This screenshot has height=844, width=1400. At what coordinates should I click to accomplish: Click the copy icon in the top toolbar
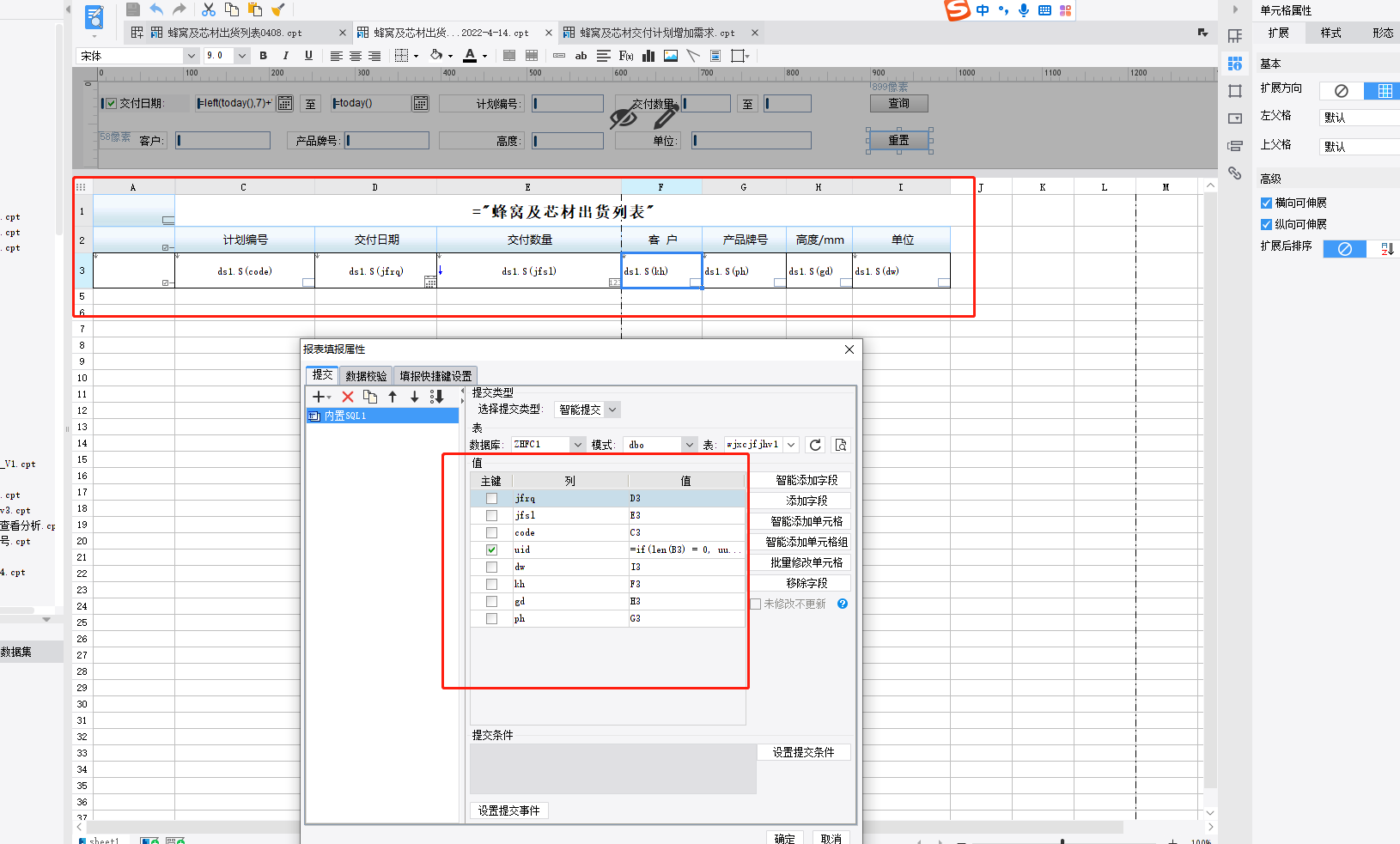232,9
